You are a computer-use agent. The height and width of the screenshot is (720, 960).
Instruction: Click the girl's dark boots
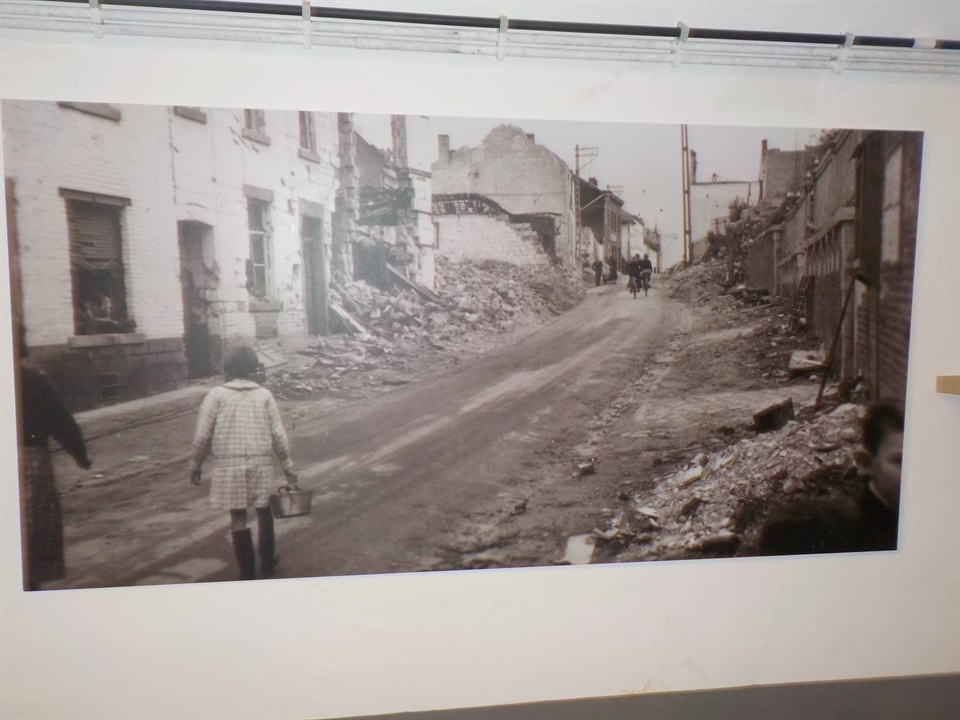(254, 550)
